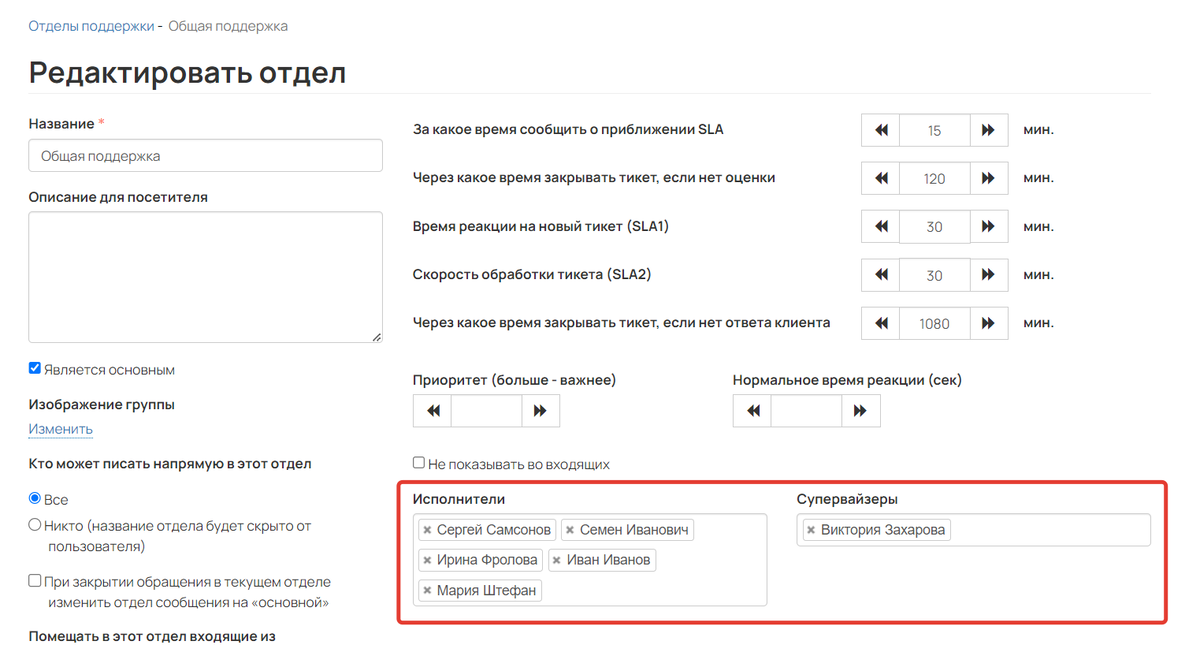The height and width of the screenshot is (656, 1200).
Task: Open the Отделы поддержки breadcrumb link
Action: [91, 26]
